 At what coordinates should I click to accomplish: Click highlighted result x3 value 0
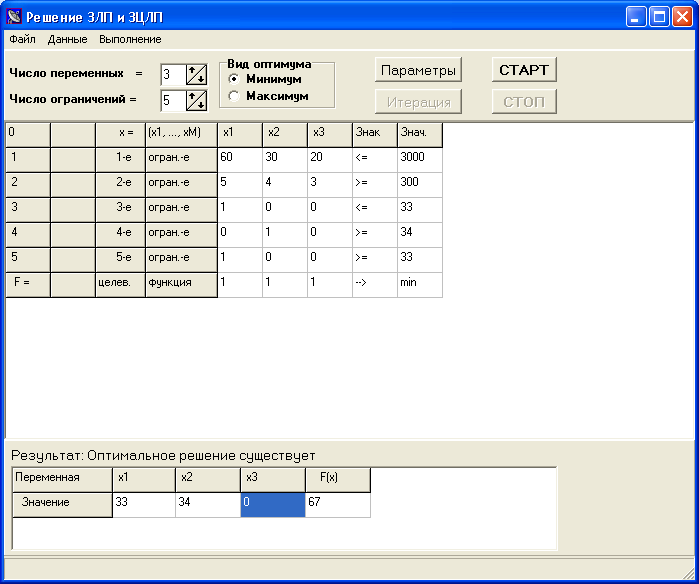click(273, 505)
